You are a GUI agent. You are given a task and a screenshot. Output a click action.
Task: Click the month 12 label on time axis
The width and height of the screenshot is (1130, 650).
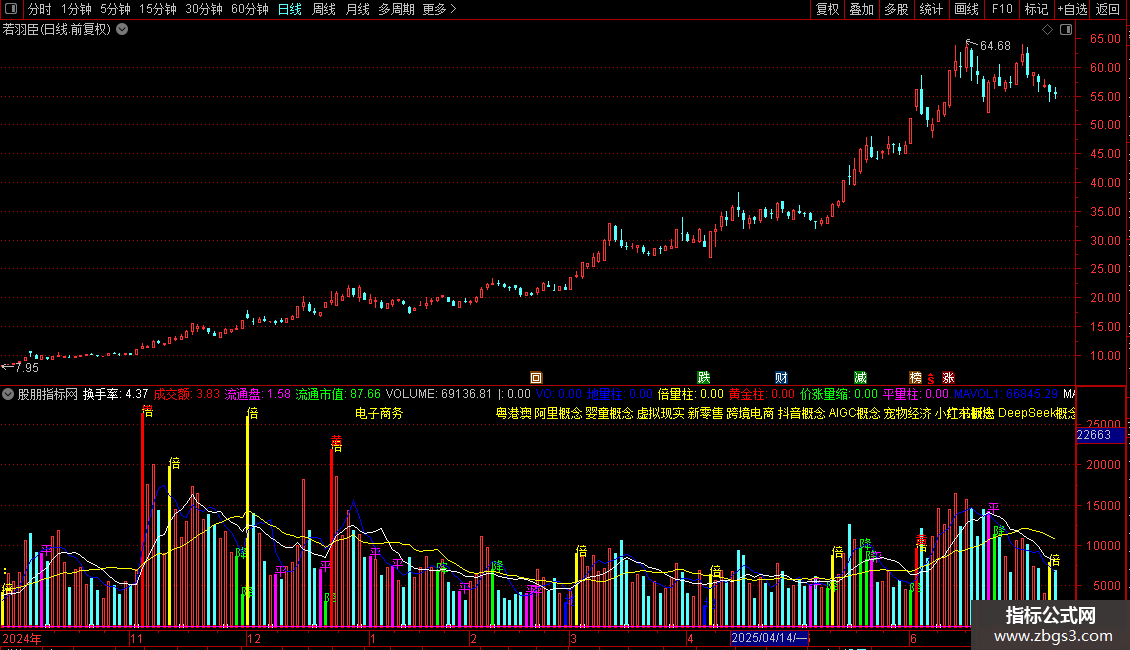click(x=254, y=638)
